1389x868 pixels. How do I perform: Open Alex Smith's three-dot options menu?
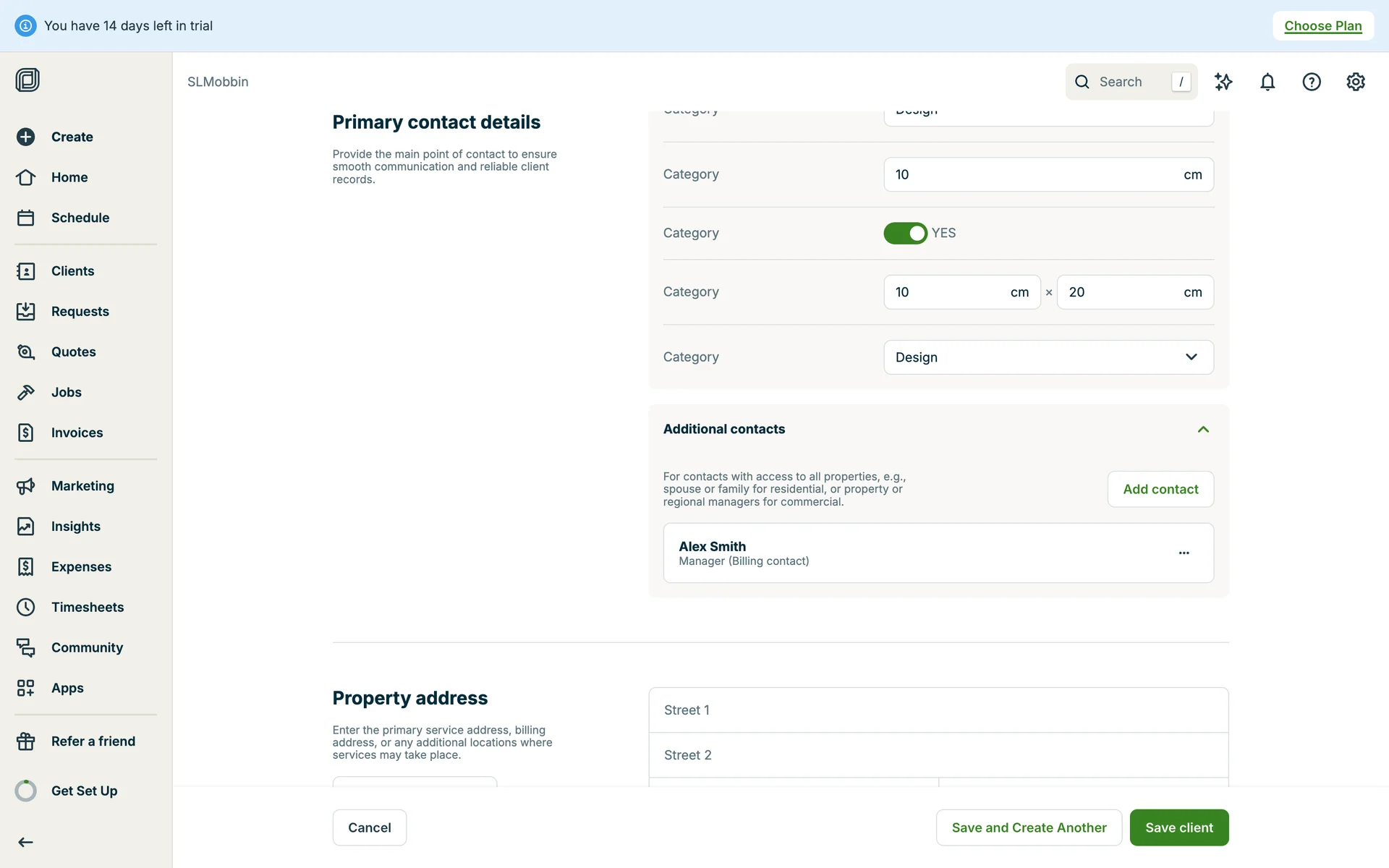tap(1184, 553)
